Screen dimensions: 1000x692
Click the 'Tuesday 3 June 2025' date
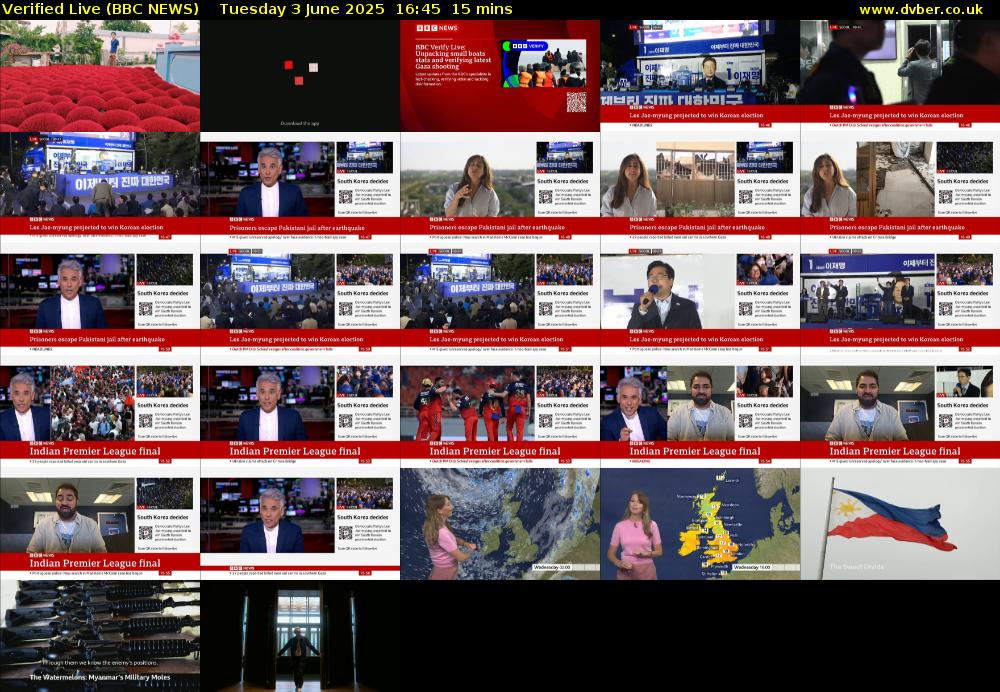[x=302, y=10]
